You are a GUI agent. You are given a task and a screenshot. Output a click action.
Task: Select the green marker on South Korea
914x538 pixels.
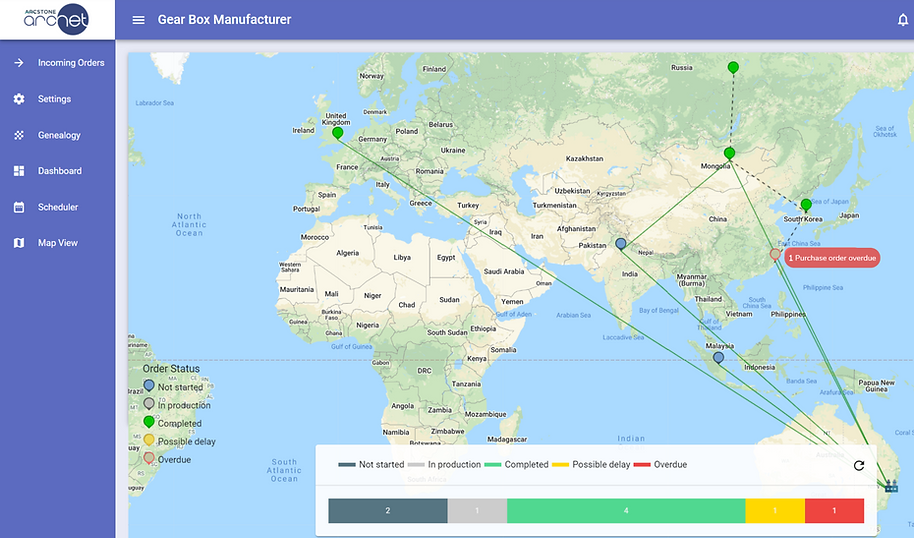(806, 205)
